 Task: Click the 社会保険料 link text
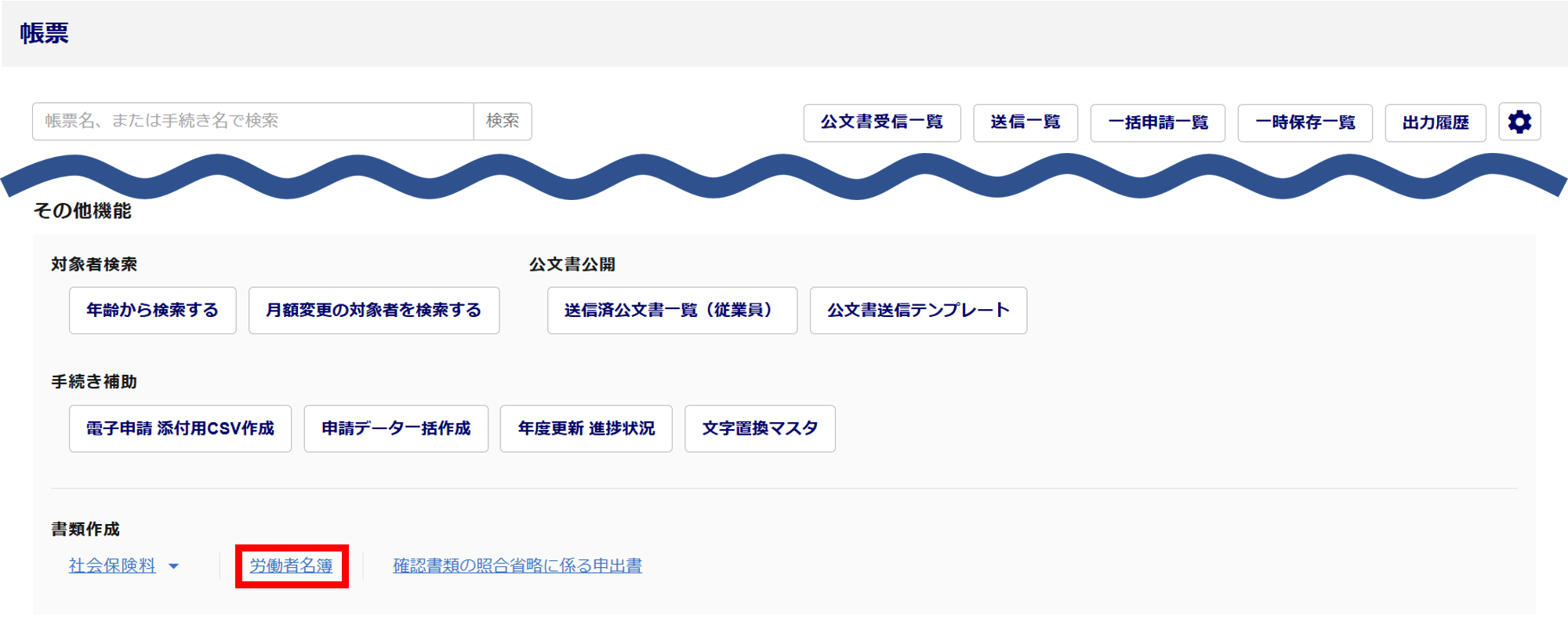(x=112, y=566)
